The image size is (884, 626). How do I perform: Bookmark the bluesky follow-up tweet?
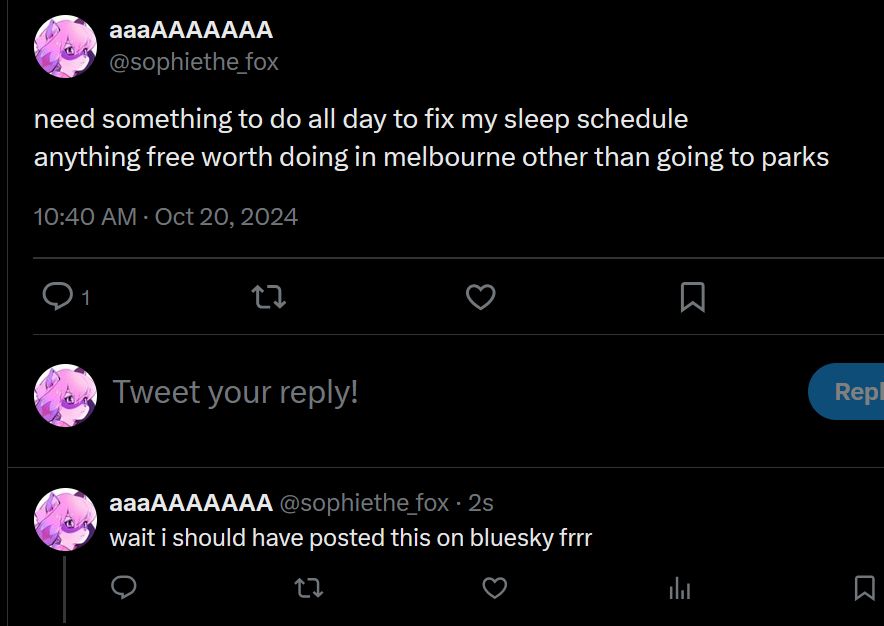pos(865,588)
